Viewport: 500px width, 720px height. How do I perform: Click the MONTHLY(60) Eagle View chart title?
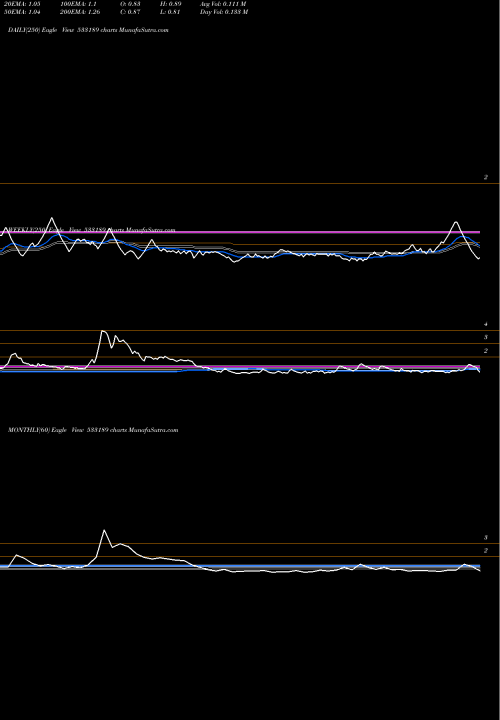tap(93, 430)
